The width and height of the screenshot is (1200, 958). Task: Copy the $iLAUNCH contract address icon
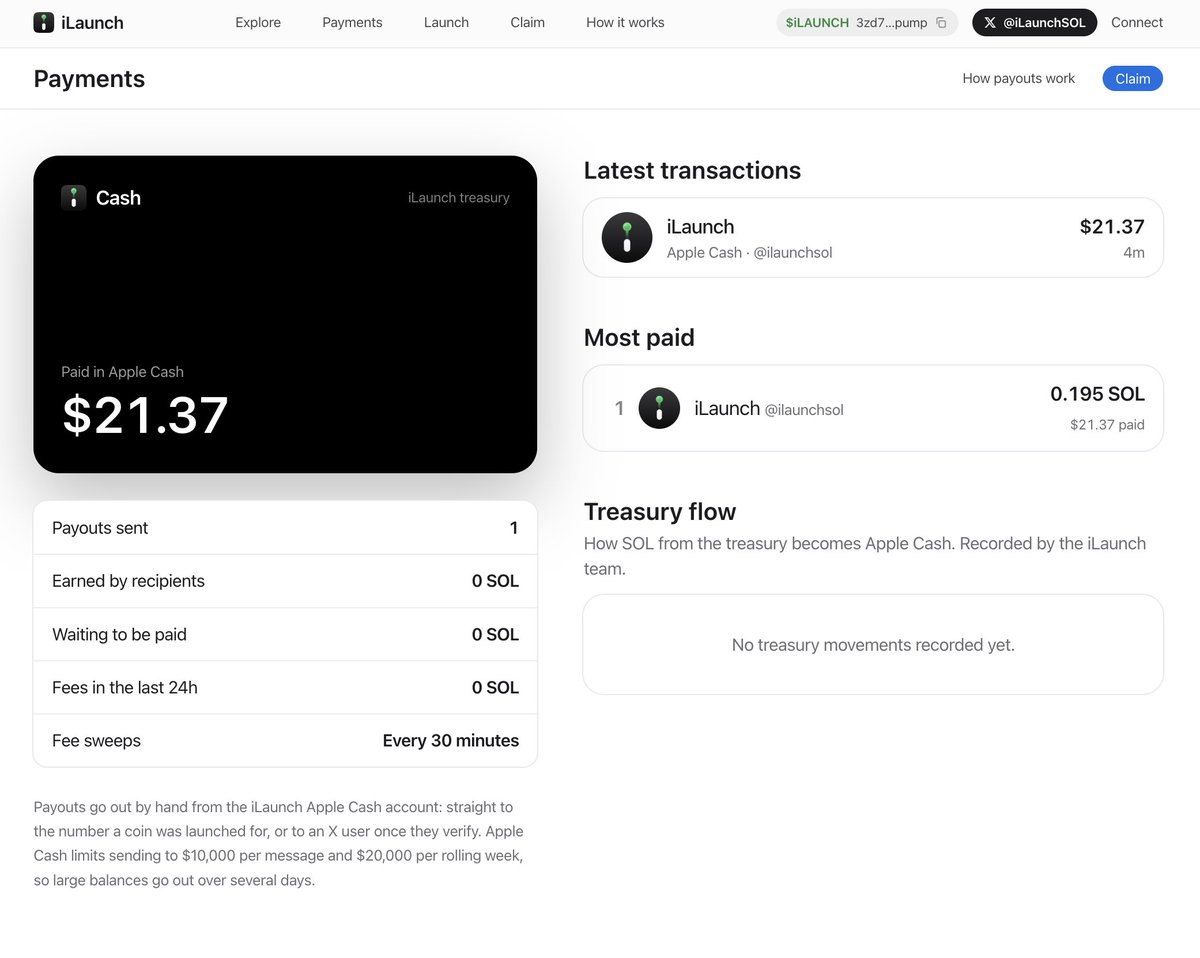(941, 22)
